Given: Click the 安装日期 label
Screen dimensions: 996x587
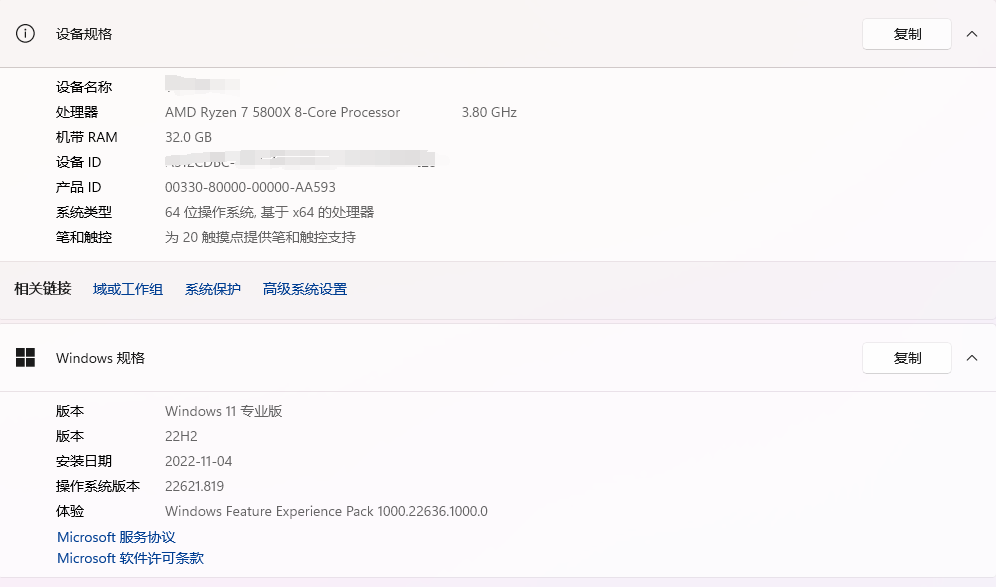Looking at the screenshot, I should (x=84, y=461).
